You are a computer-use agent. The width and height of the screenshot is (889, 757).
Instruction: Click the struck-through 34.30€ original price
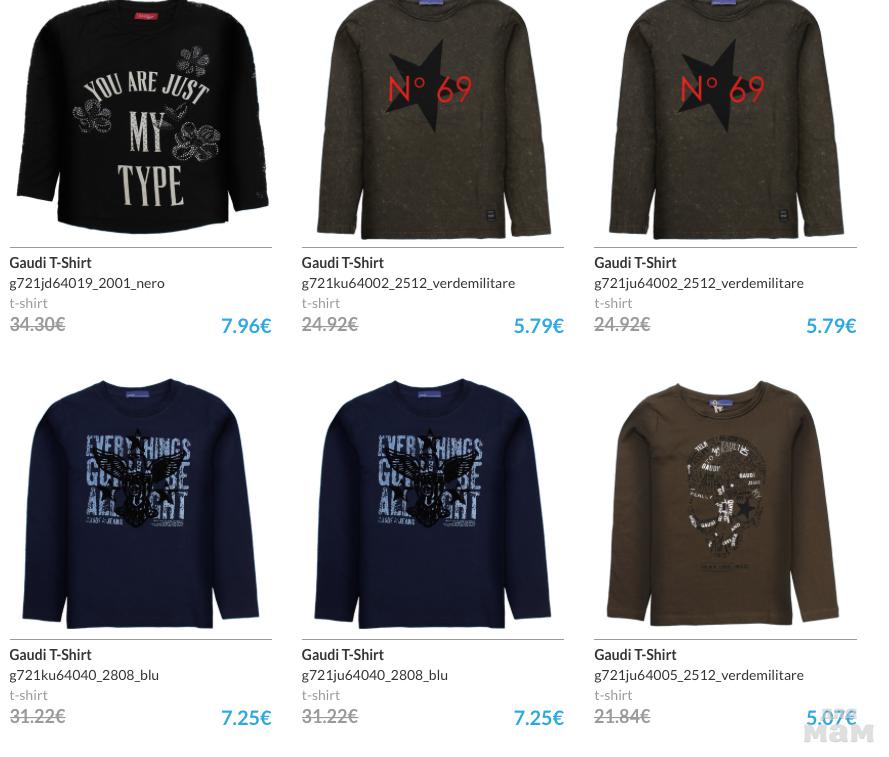[37, 324]
